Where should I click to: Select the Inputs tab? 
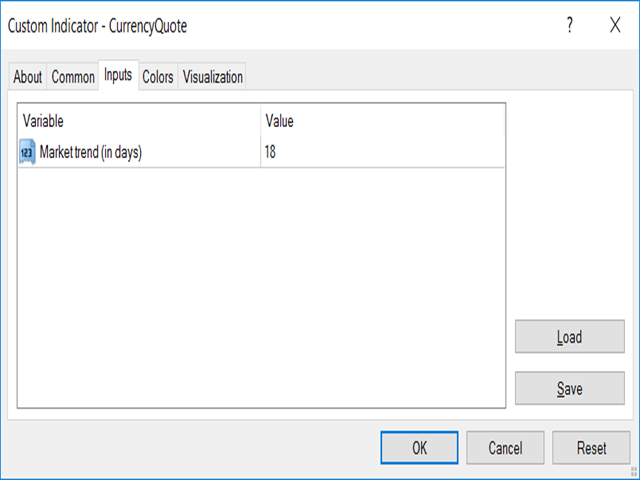click(x=118, y=76)
